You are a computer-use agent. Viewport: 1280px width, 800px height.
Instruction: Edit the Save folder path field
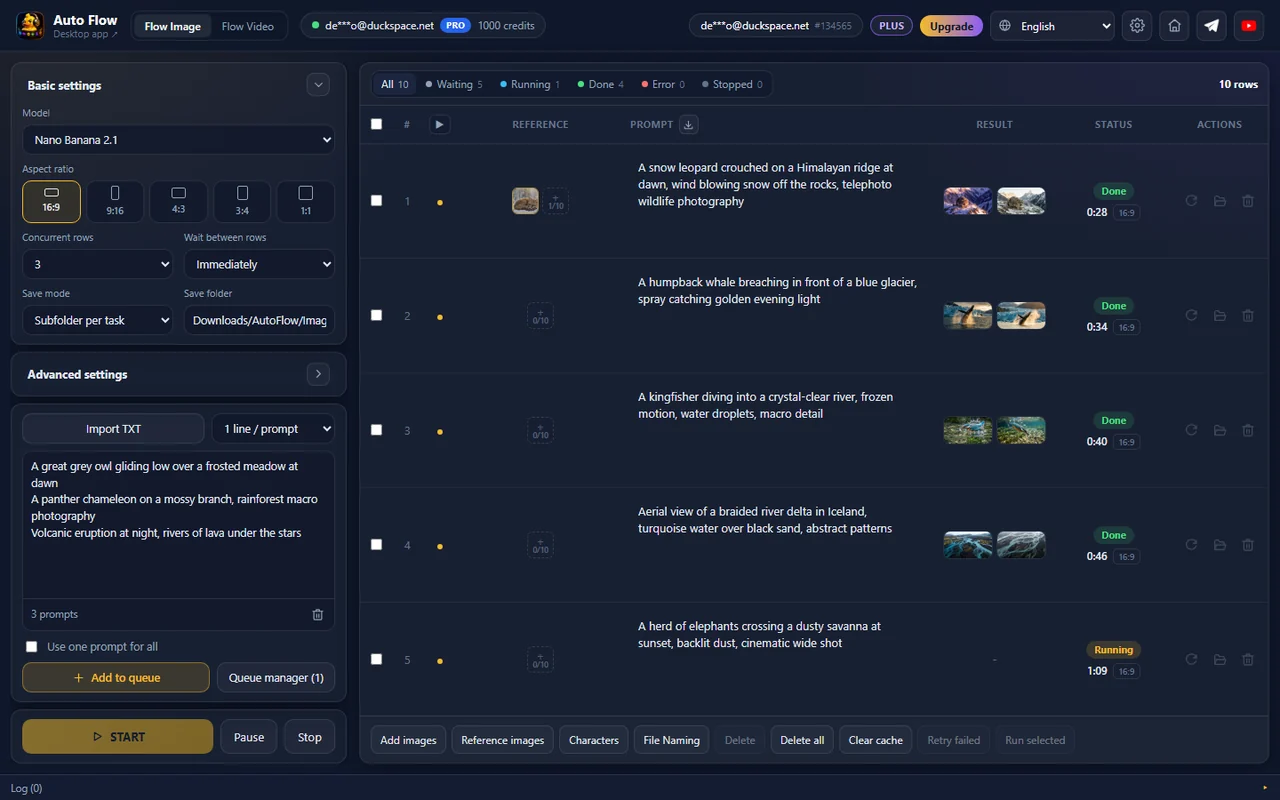pyautogui.click(x=259, y=320)
